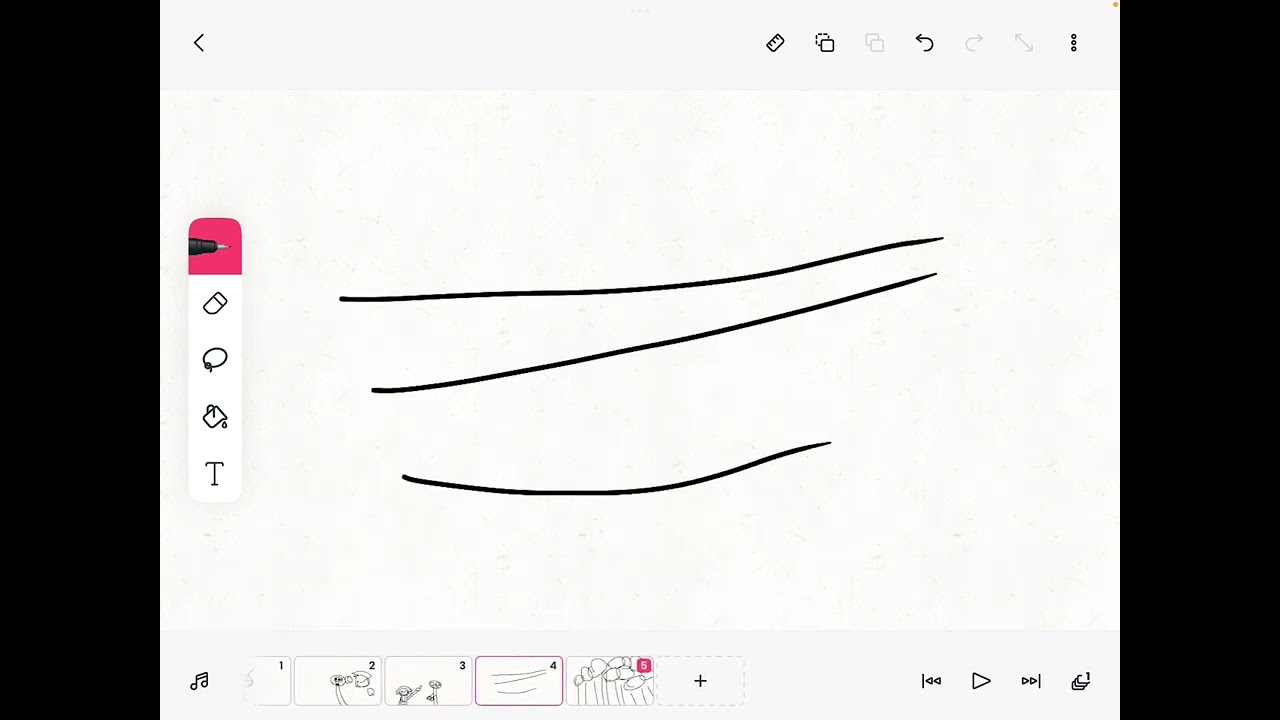
Task: Open the ruler tool
Action: tap(775, 43)
